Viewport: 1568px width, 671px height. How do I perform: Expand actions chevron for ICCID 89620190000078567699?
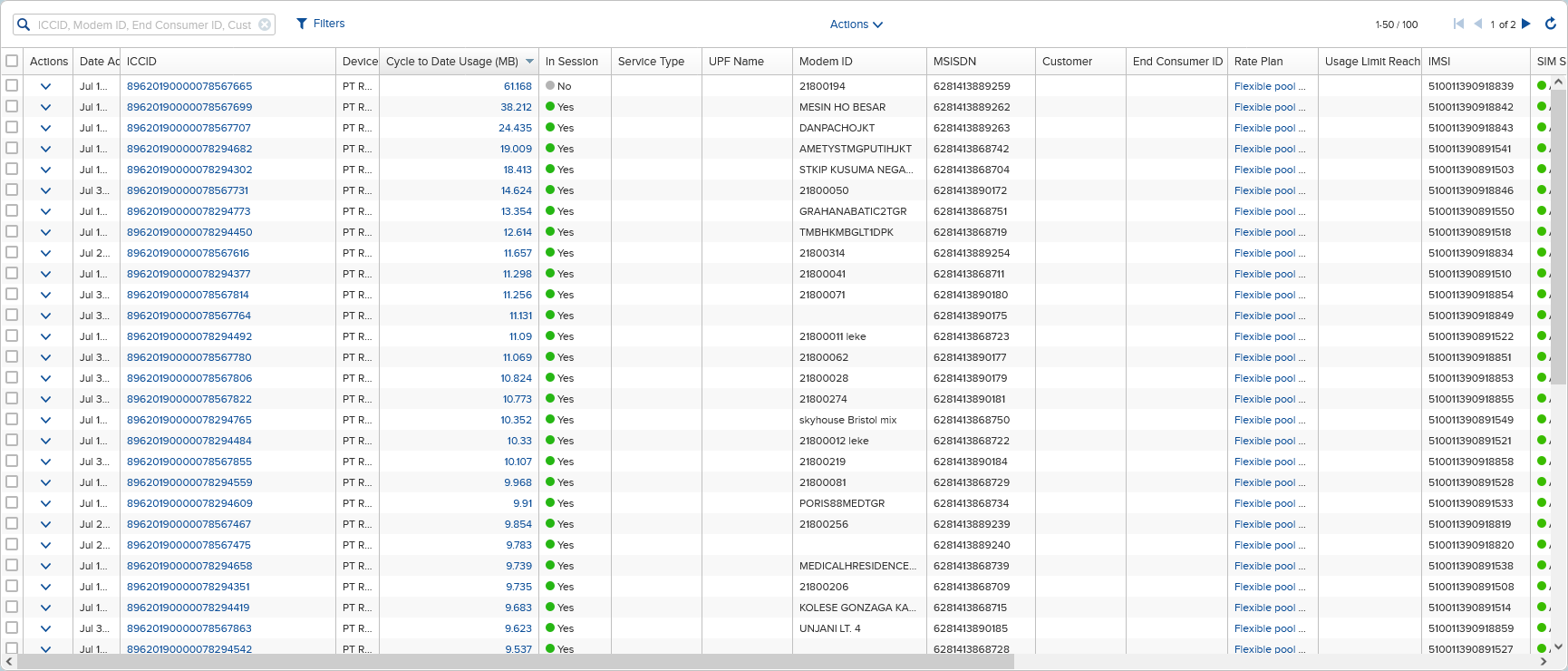coord(45,107)
